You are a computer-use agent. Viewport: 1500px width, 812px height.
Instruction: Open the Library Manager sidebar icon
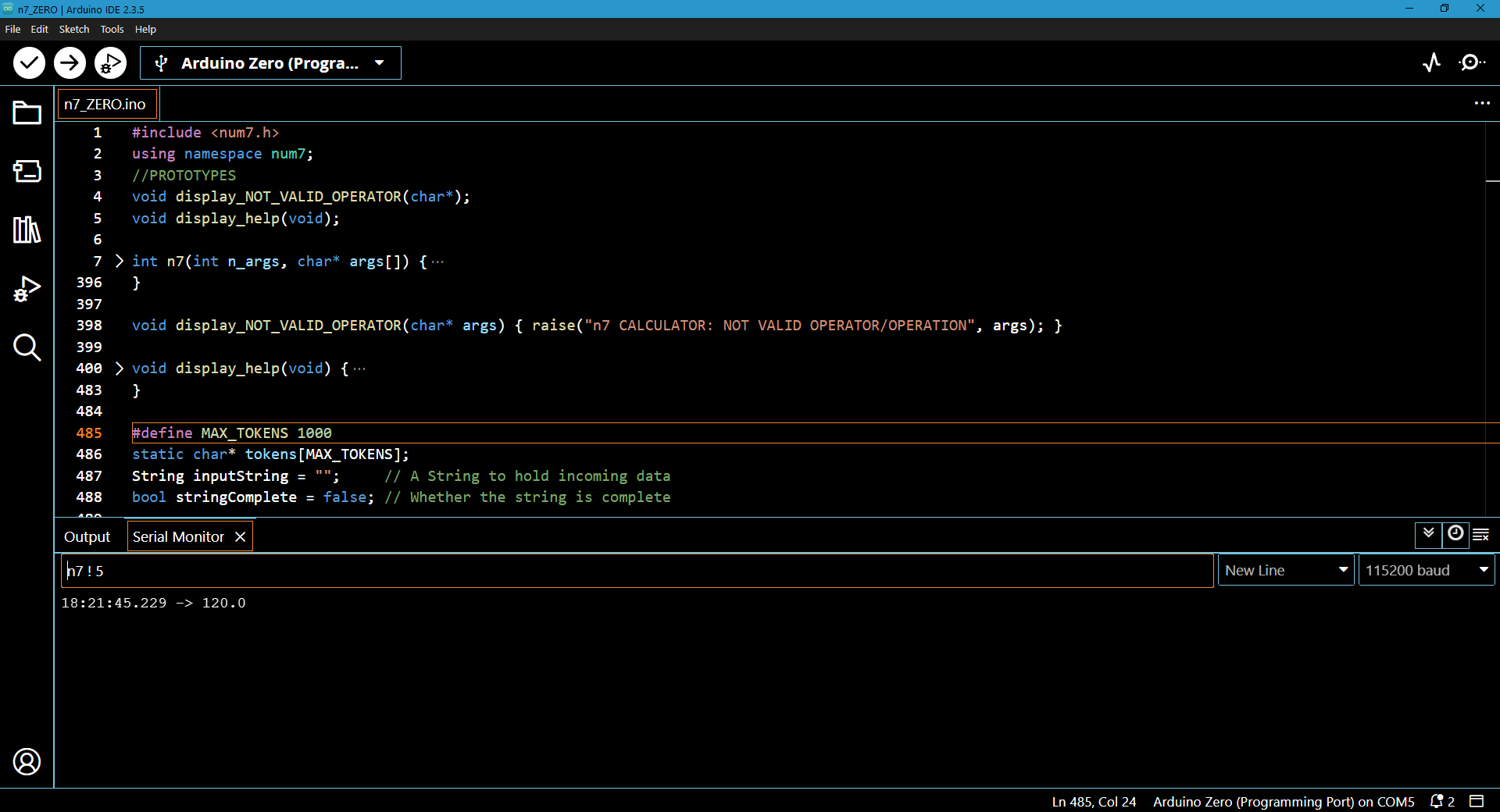(27, 230)
